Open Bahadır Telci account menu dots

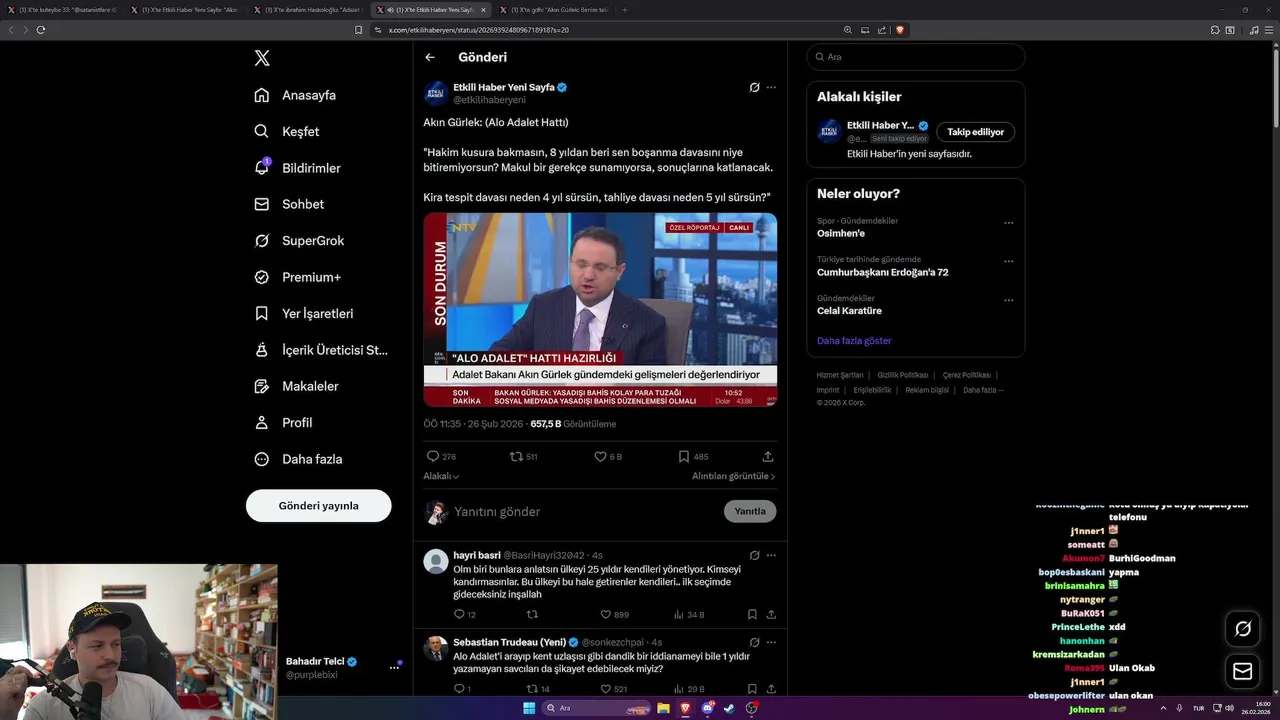394,667
